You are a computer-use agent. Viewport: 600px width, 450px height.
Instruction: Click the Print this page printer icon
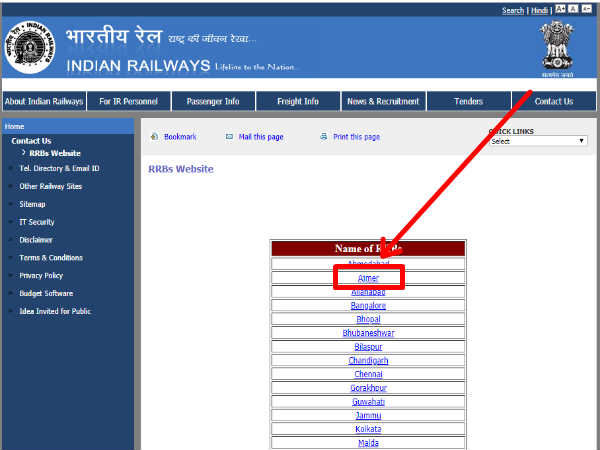(324, 136)
